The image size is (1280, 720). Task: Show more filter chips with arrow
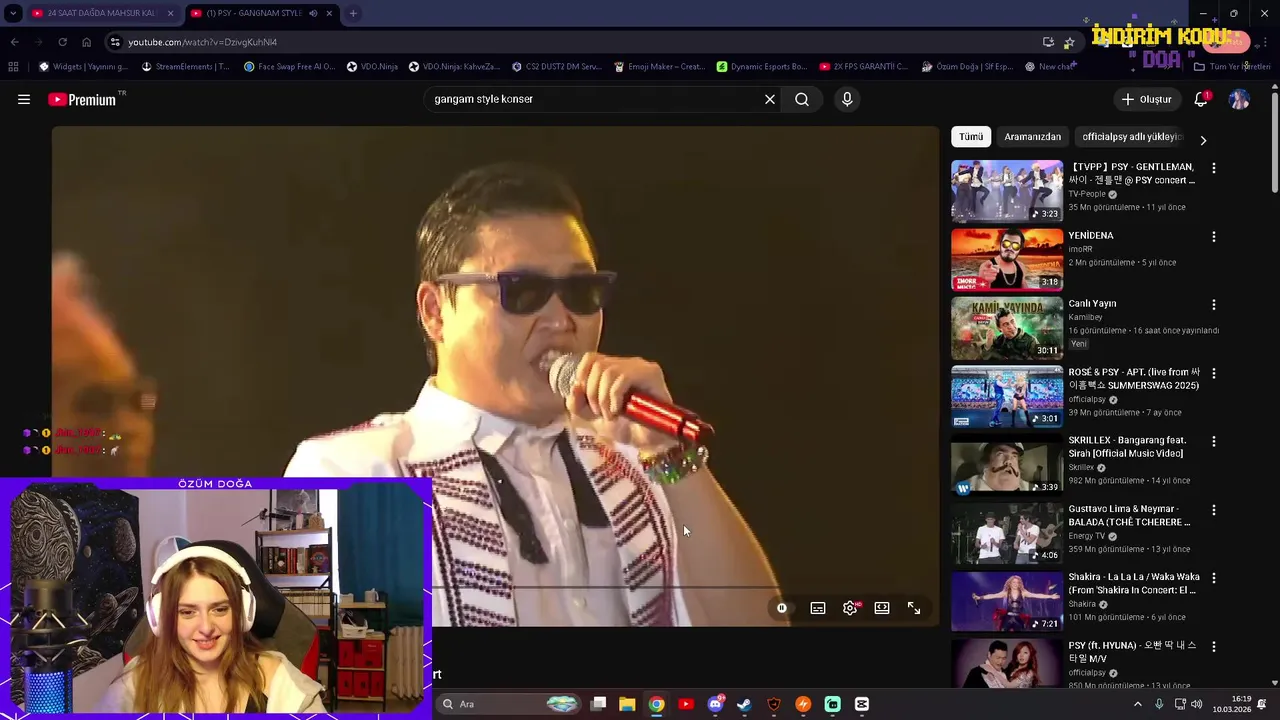(x=1203, y=140)
